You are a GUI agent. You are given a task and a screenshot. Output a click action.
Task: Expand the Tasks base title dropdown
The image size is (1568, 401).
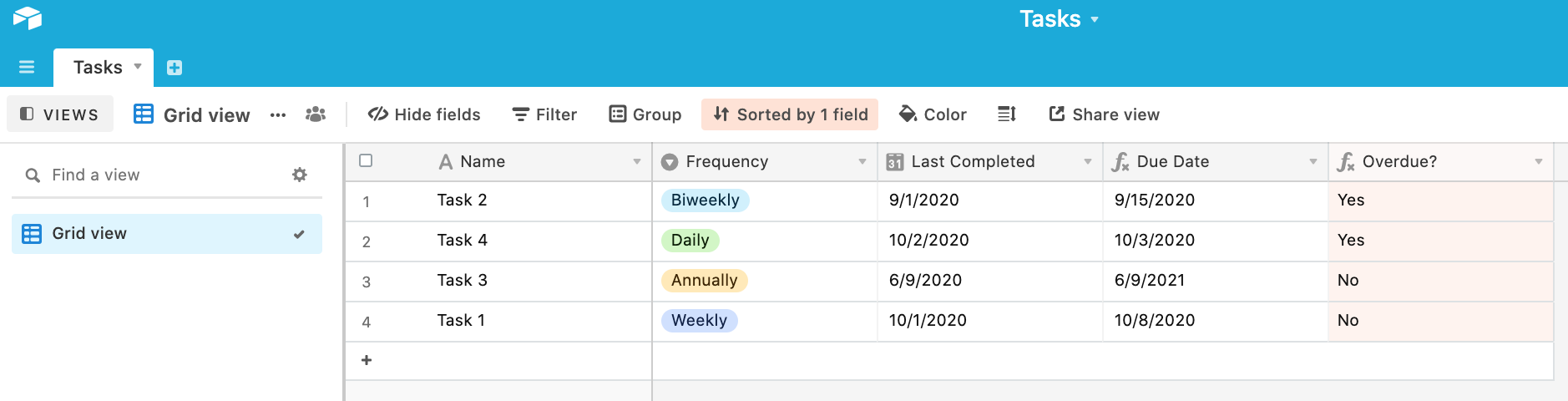pos(1059,18)
